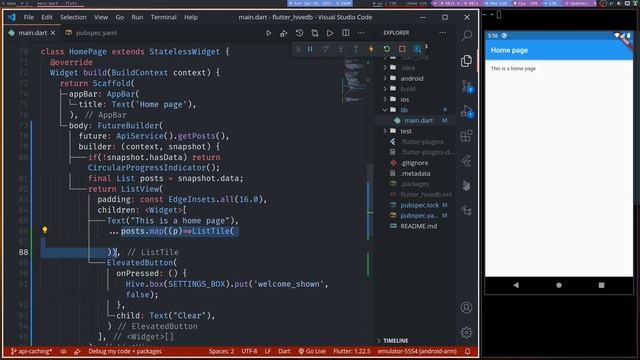
Task: Open the Selection menu
Action: [73, 17]
